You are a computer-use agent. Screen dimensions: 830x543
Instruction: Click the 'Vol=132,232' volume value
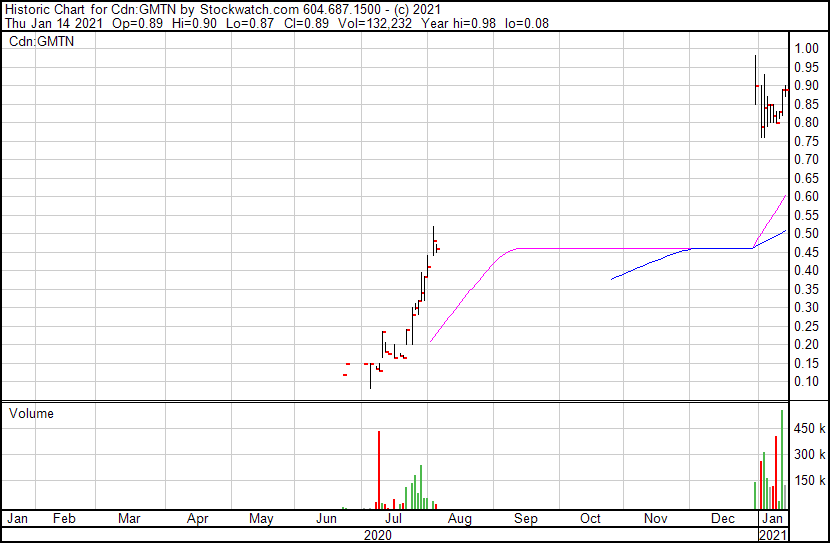[375, 23]
